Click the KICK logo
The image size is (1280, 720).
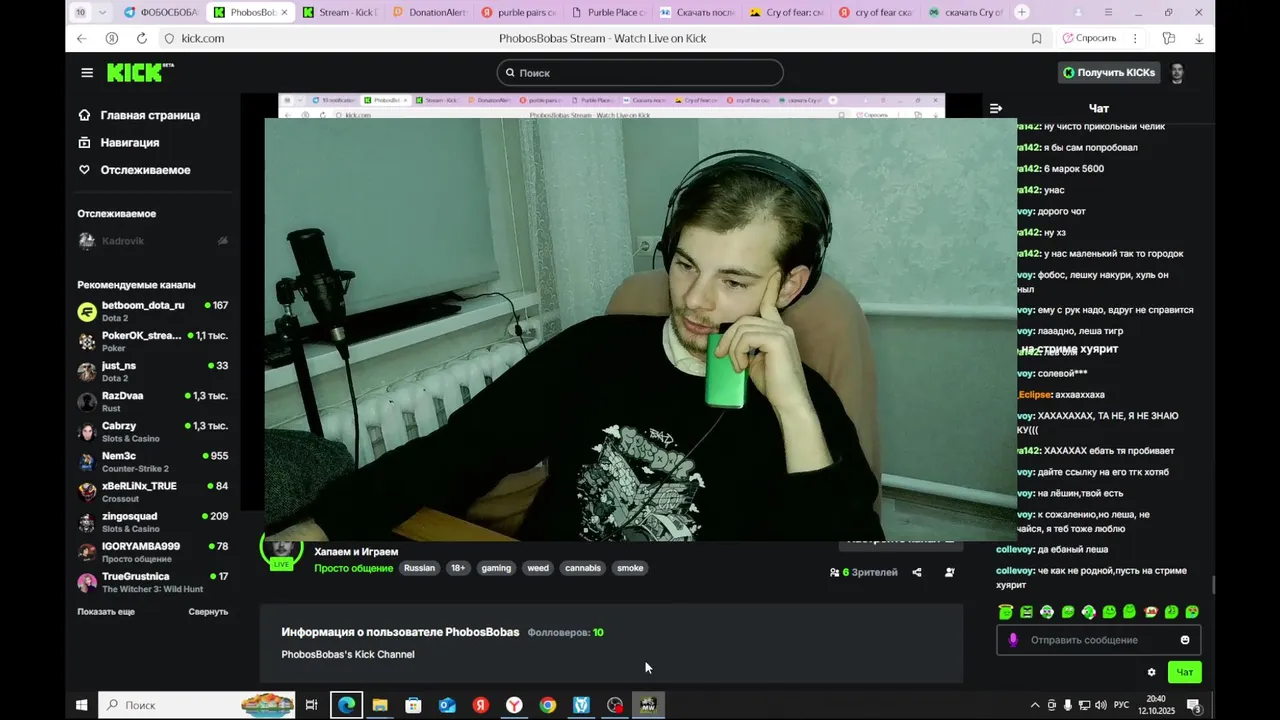pyautogui.click(x=140, y=73)
